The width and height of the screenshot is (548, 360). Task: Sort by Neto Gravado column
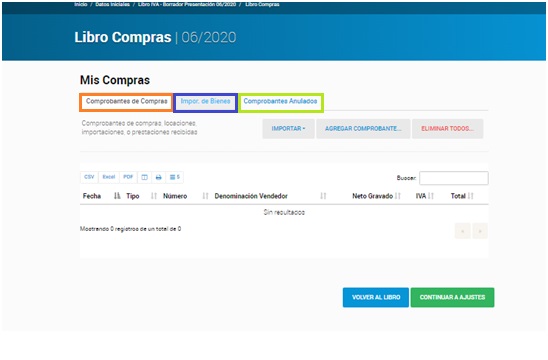pos(373,196)
